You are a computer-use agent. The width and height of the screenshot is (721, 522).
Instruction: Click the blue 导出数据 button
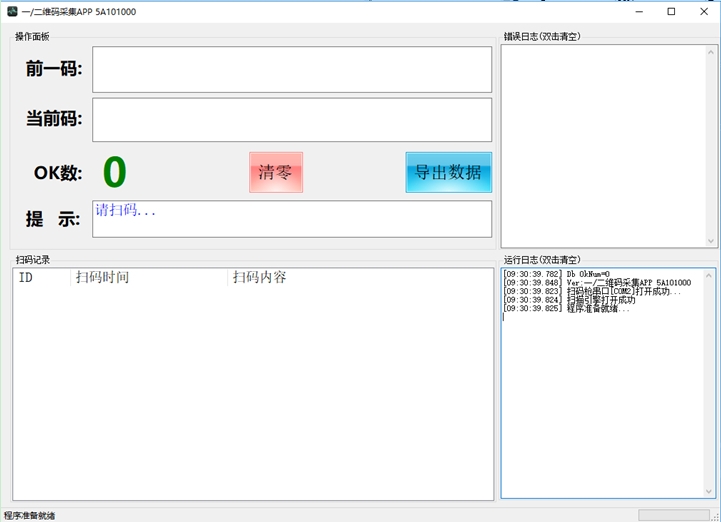point(448,172)
